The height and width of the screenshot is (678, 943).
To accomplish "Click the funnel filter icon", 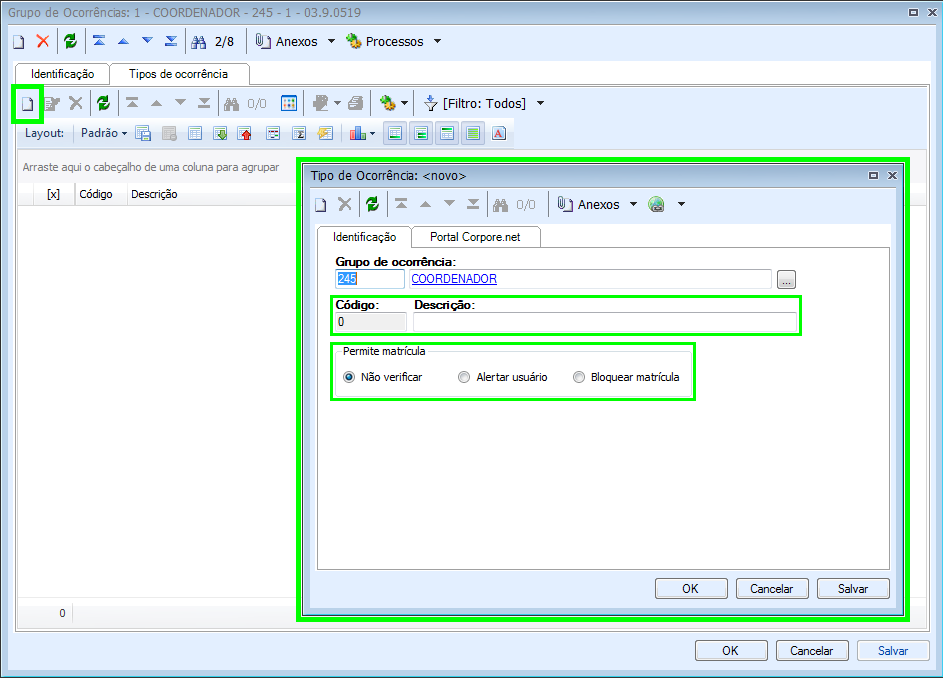I will [x=430, y=103].
